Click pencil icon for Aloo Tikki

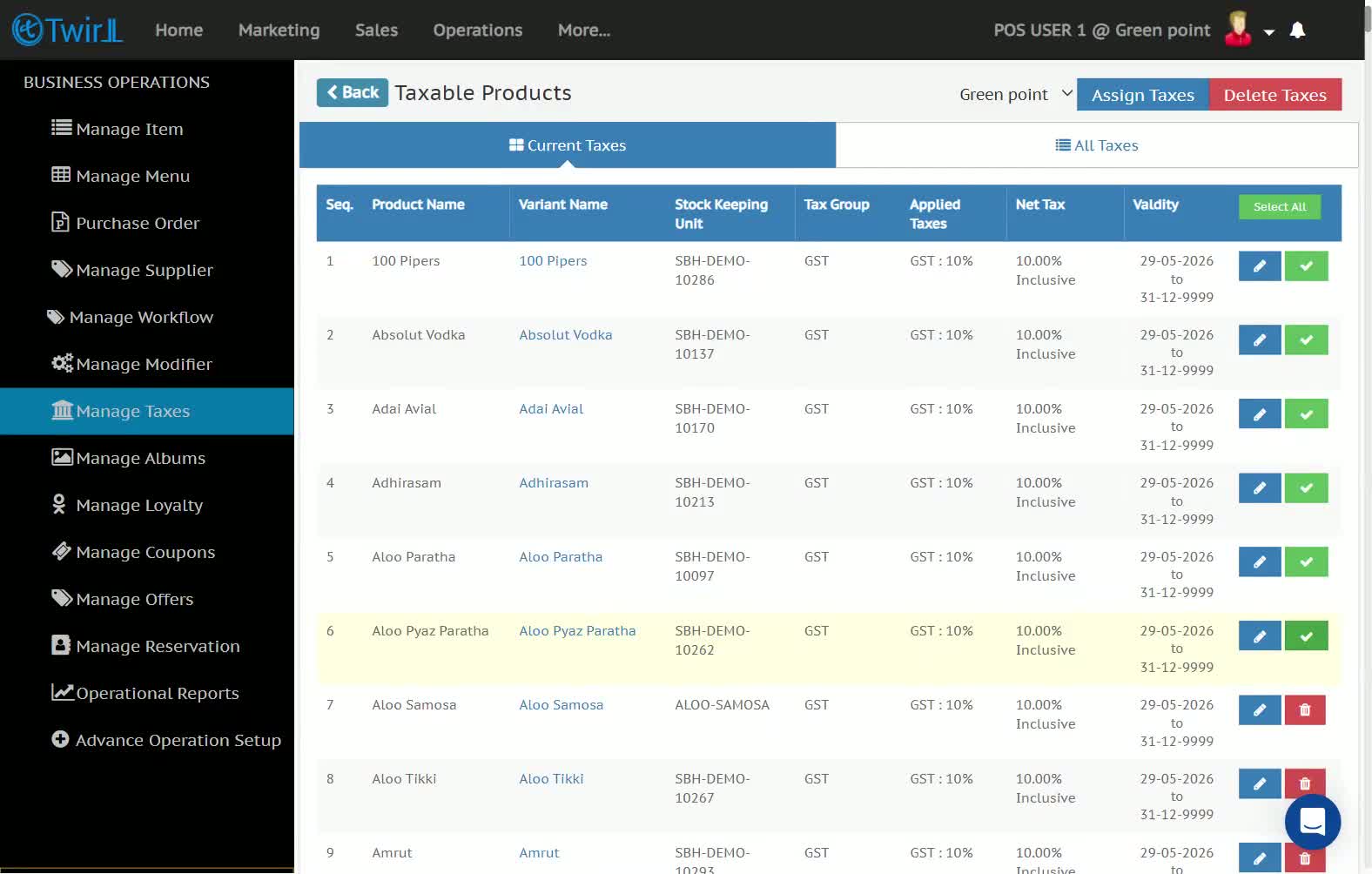[x=1260, y=783]
